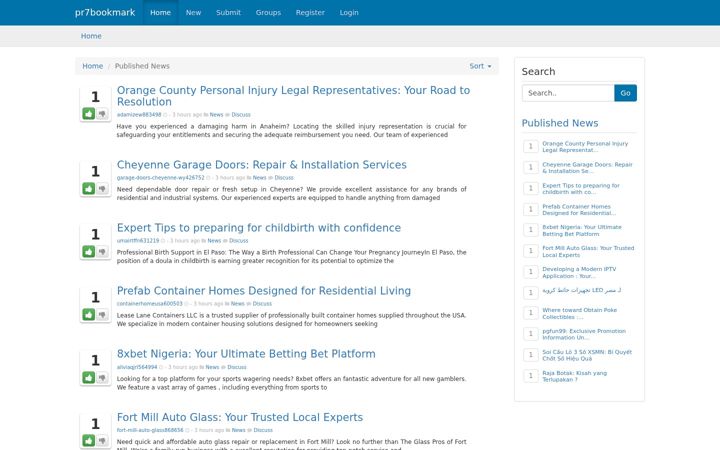Screen dimensions: 720x450
Task: Upvote the Expert Tips childbirth post
Action: (x=89, y=251)
